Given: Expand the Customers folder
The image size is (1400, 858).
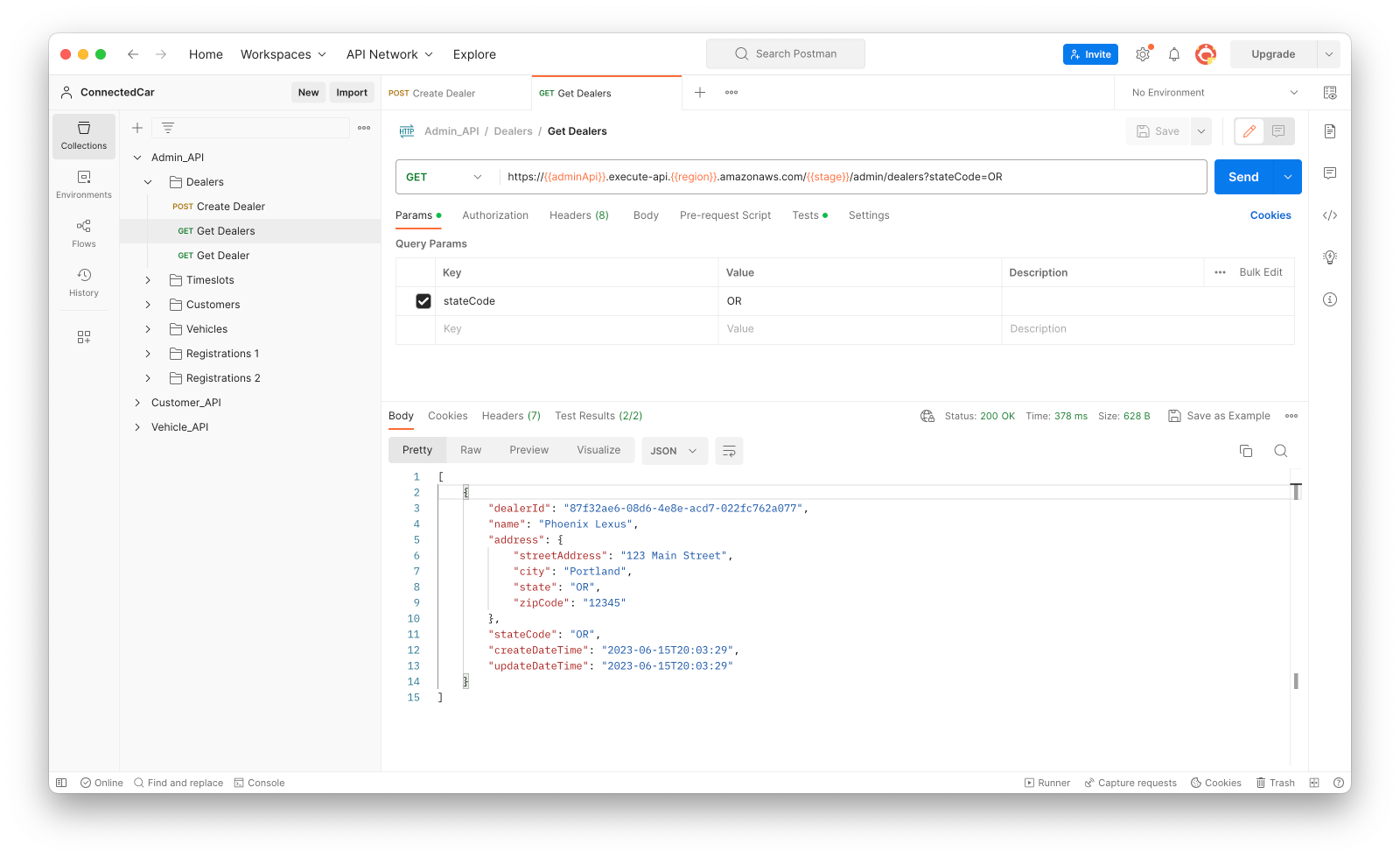Looking at the screenshot, I should tap(148, 305).
